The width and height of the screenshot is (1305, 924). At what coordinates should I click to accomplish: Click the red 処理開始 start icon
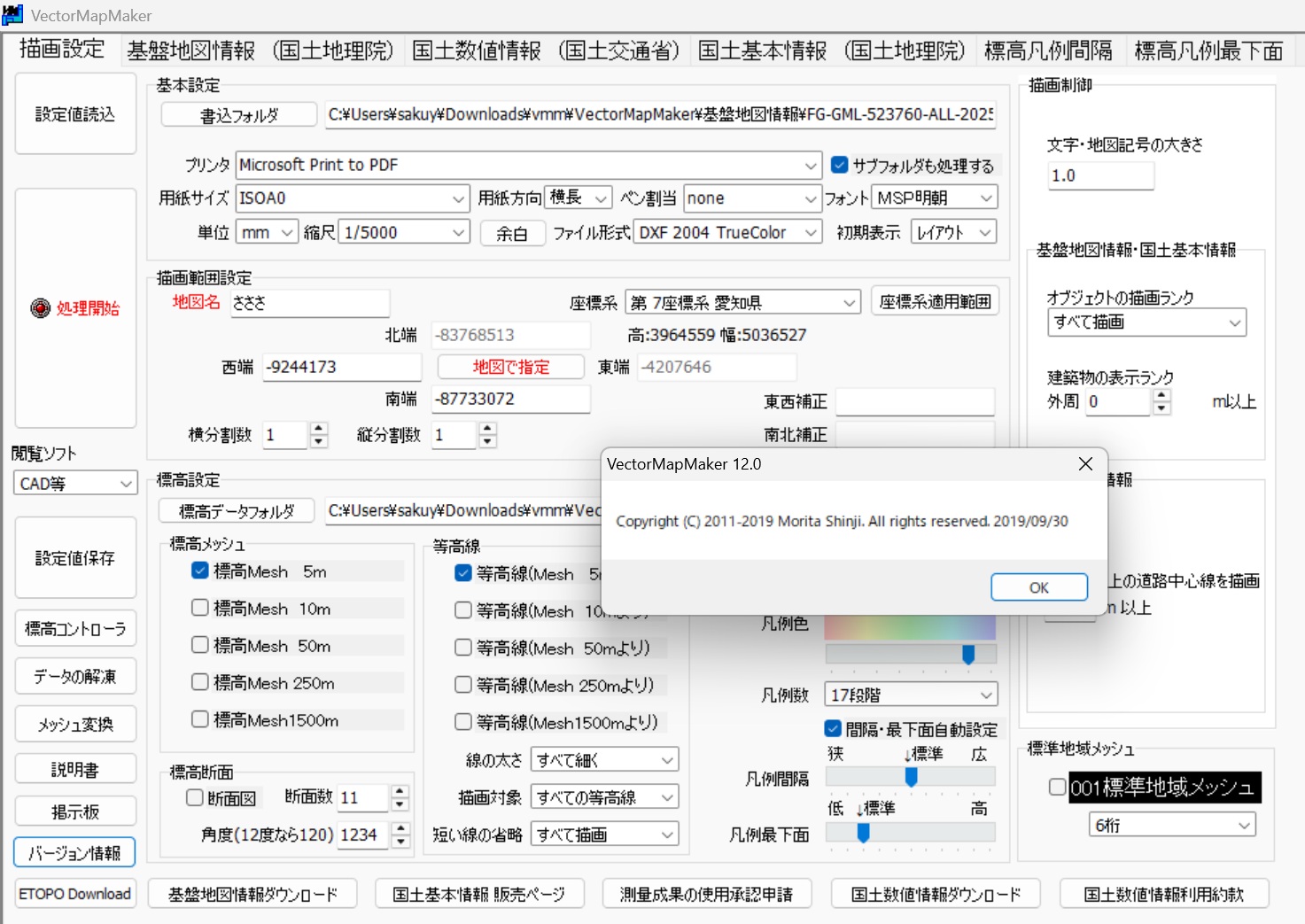click(41, 308)
